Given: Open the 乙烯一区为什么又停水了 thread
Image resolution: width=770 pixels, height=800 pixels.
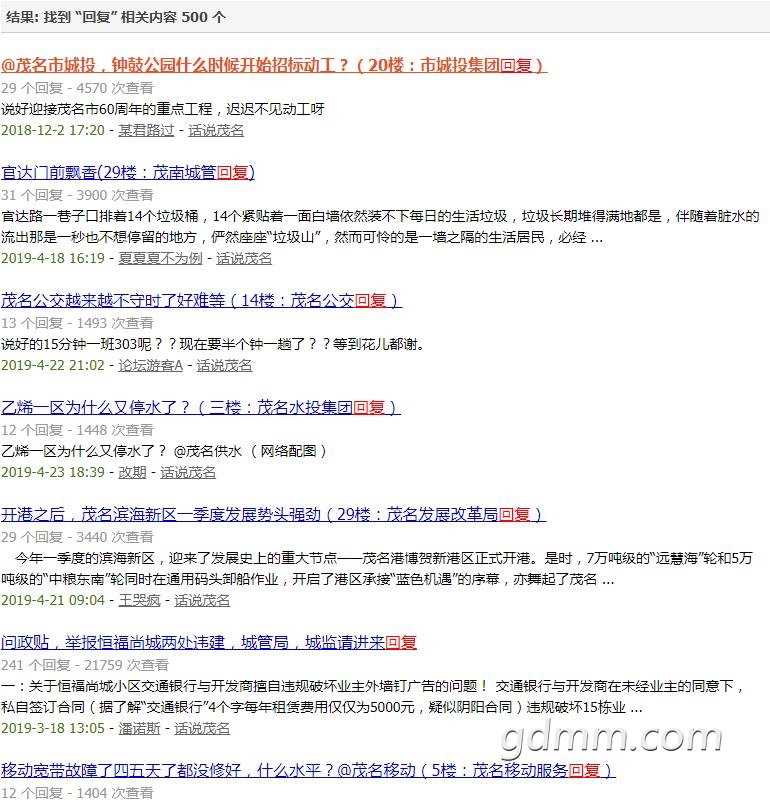Looking at the screenshot, I should 201,407.
